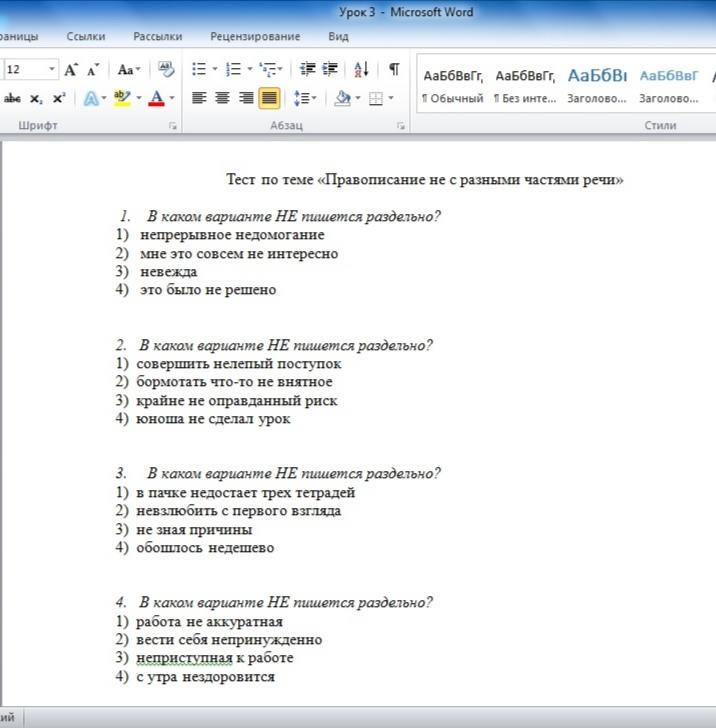Open line spacing options
The height and width of the screenshot is (728, 716).
(304, 98)
